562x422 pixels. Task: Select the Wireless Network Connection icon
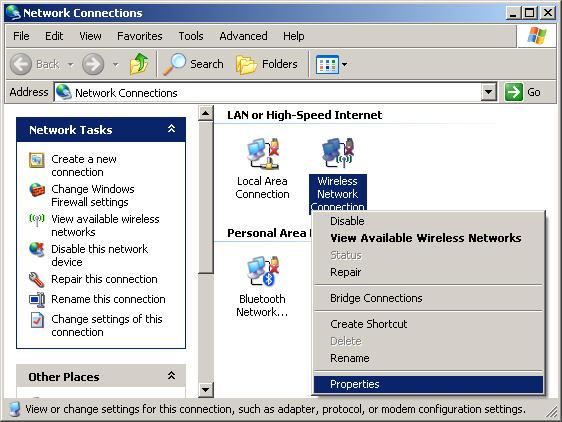(338, 153)
